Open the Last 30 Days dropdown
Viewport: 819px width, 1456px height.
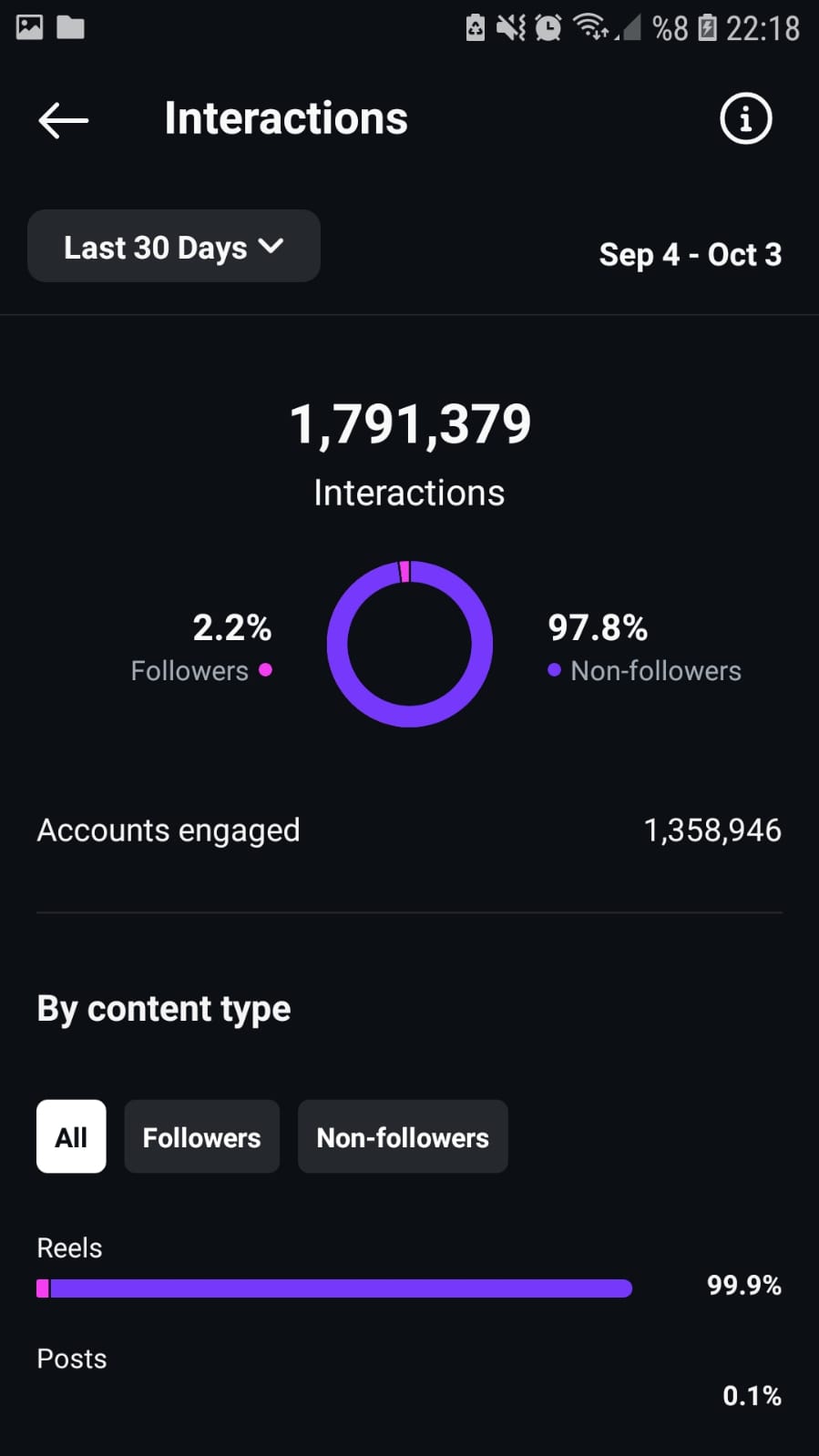click(x=174, y=246)
